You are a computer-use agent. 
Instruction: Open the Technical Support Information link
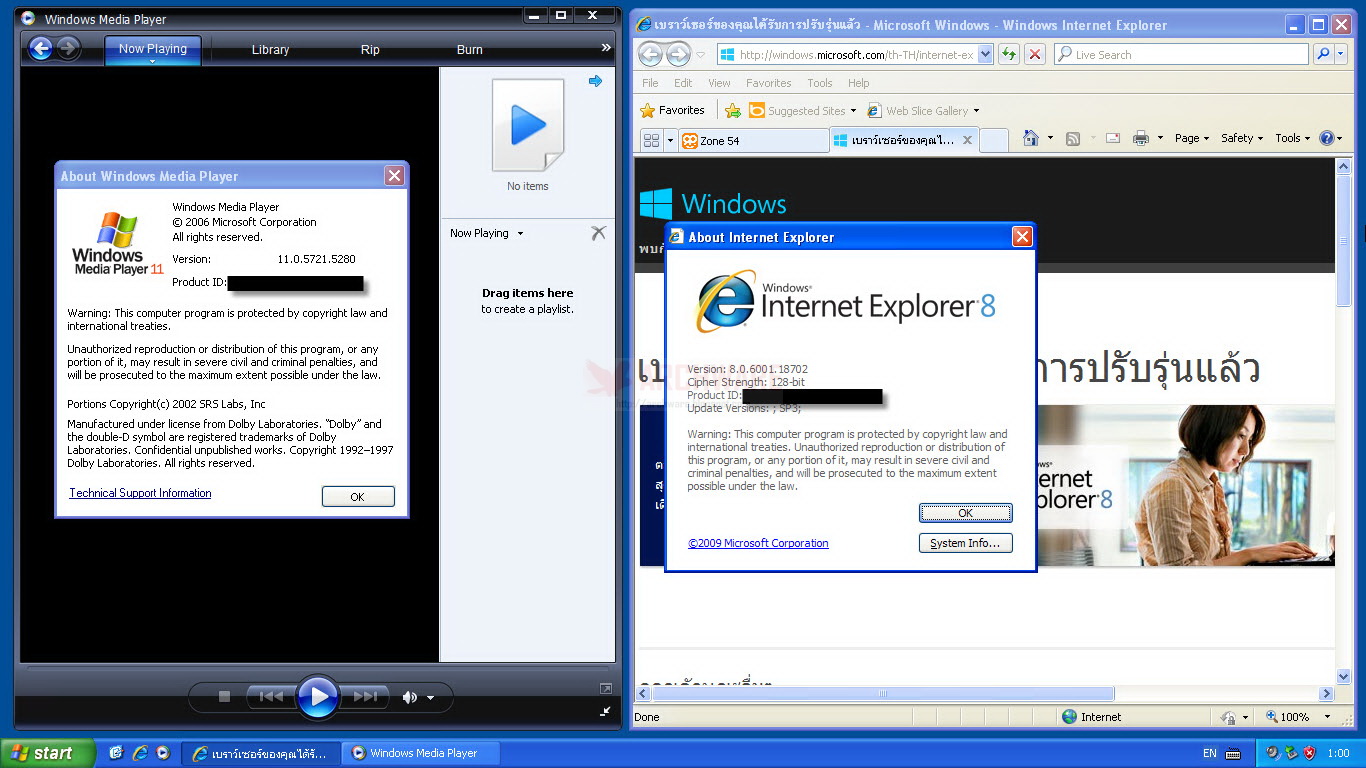pyautogui.click(x=140, y=493)
